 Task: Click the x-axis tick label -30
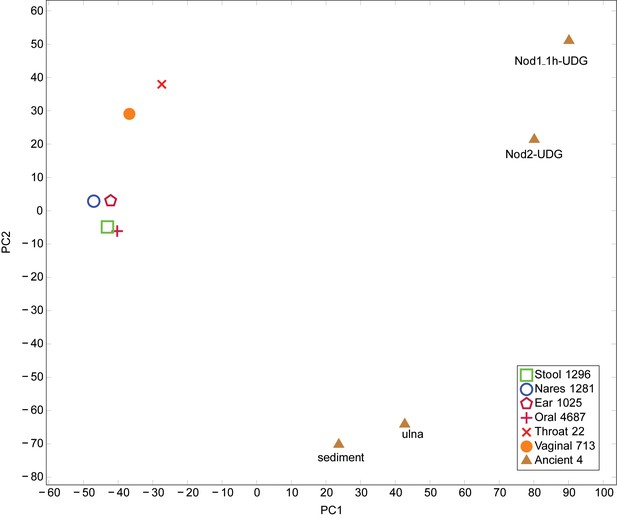153,492
